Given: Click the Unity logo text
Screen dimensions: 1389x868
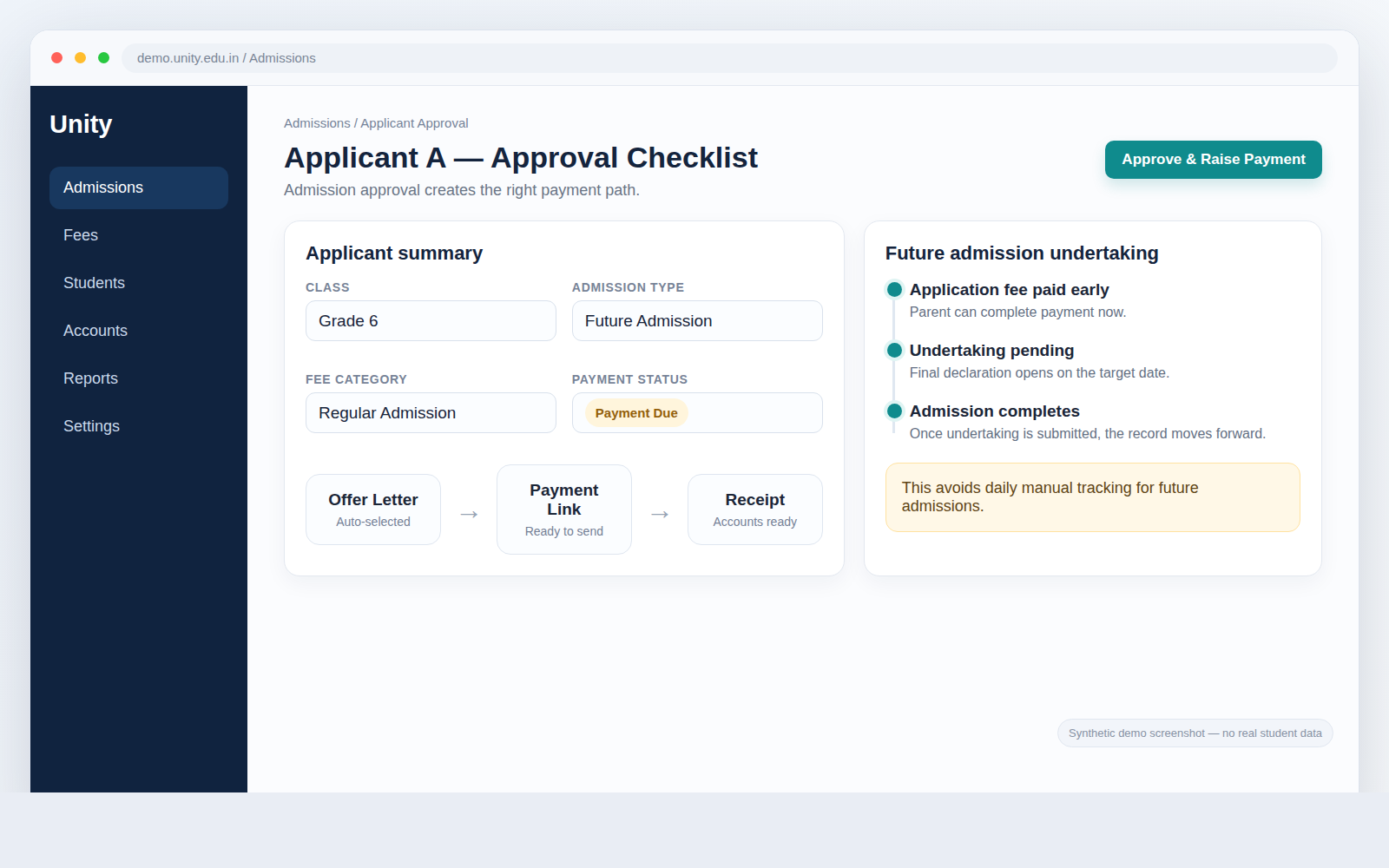Looking at the screenshot, I should pyautogui.click(x=81, y=124).
